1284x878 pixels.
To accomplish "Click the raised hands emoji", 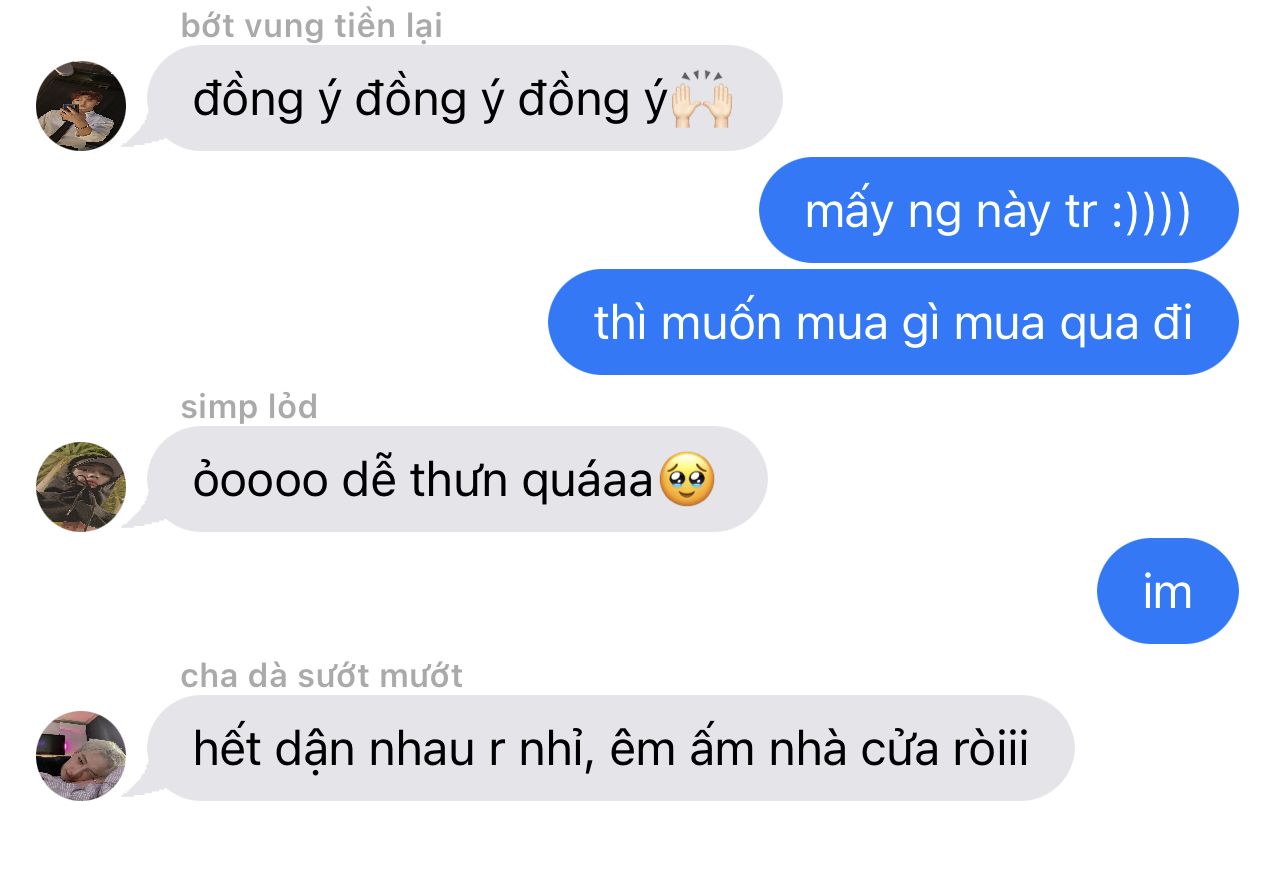I will pyautogui.click(x=702, y=99).
